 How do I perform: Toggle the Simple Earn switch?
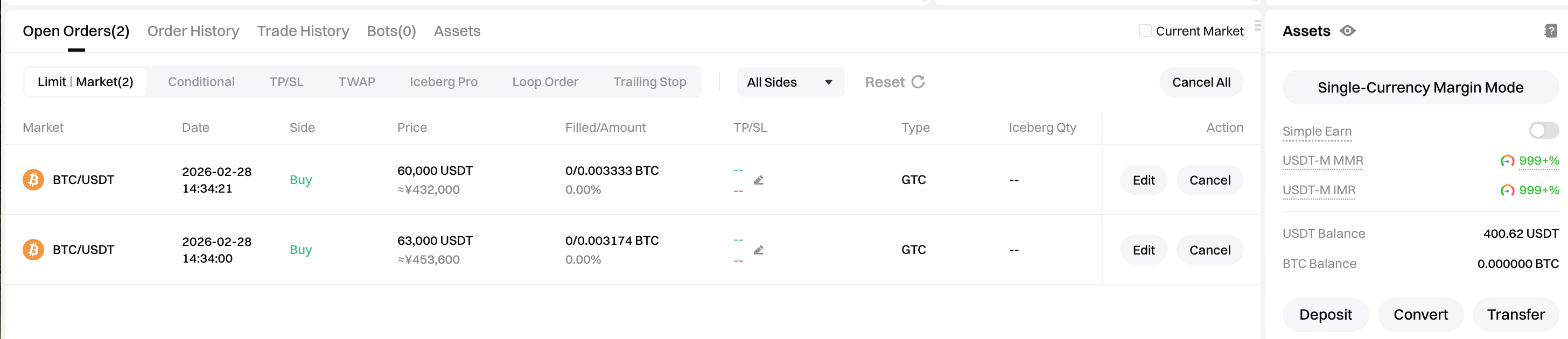1543,130
